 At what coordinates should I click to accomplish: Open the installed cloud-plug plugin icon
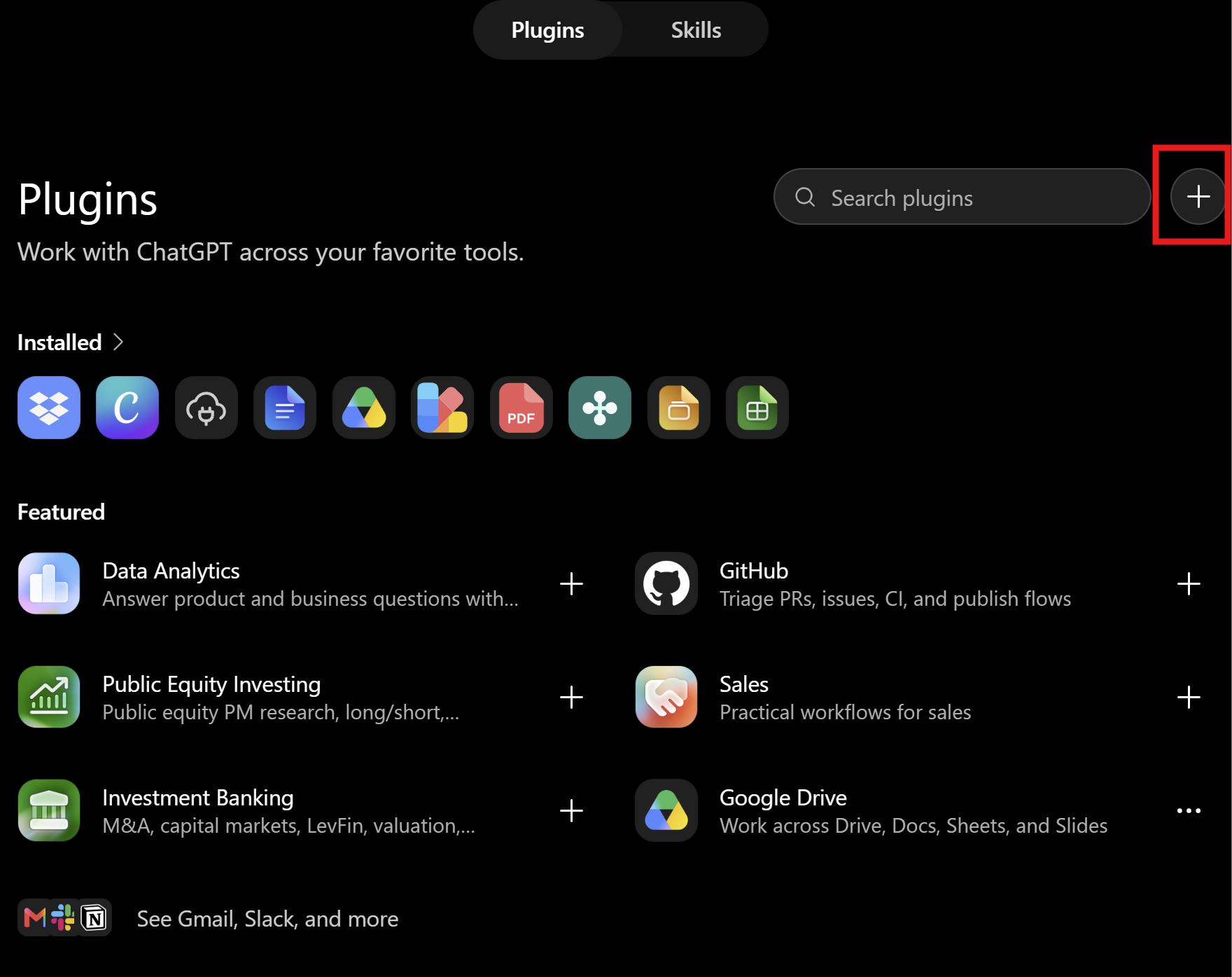click(x=206, y=408)
